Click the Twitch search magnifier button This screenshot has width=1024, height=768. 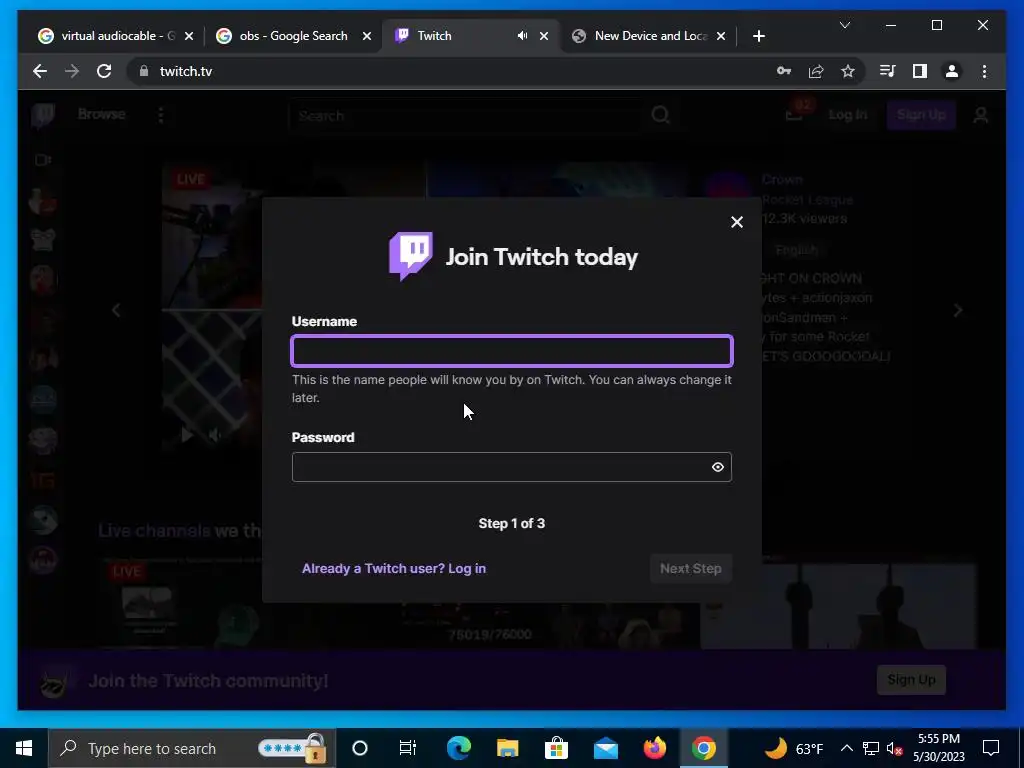(660, 116)
